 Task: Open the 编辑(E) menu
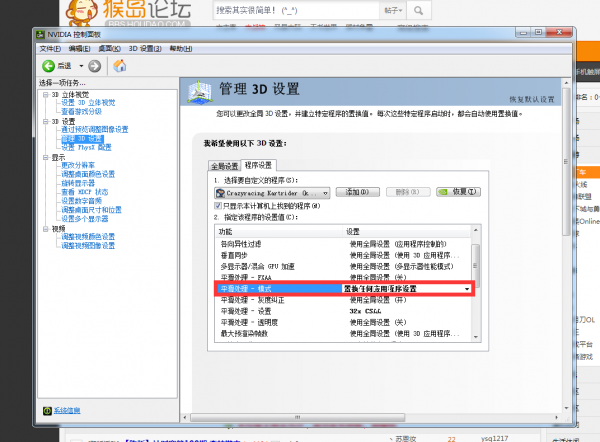(80, 49)
